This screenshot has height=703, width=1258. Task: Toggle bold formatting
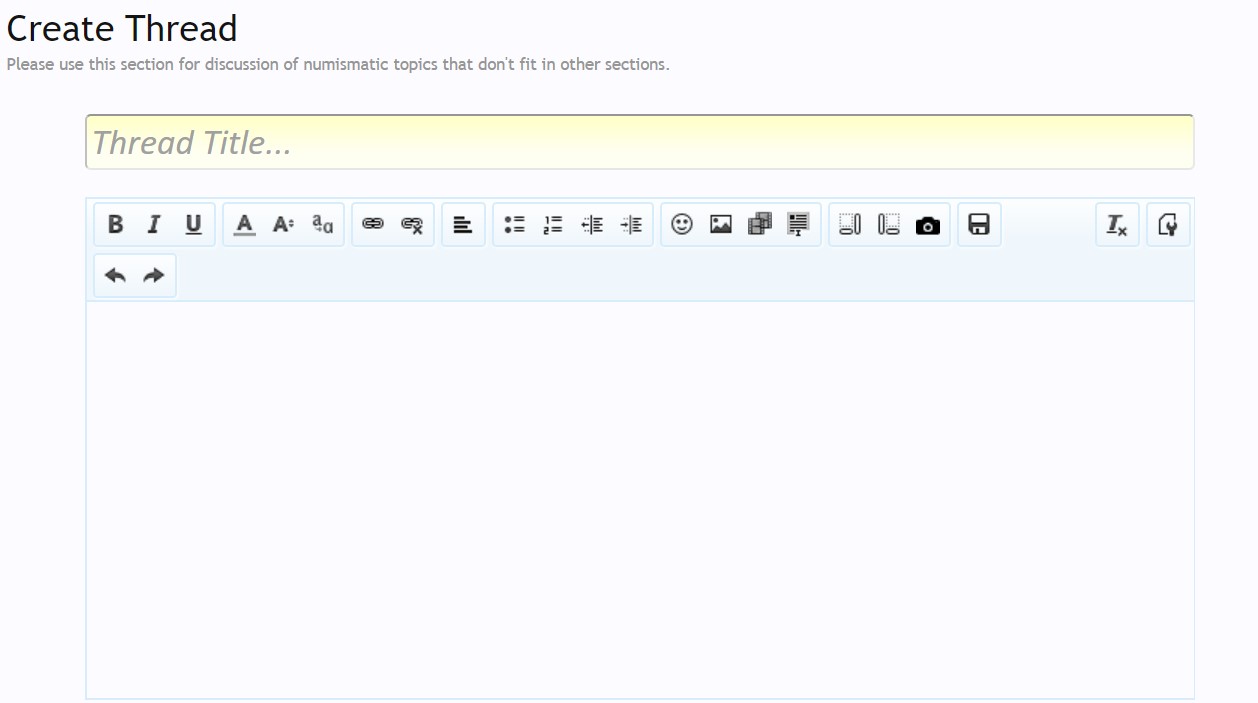(x=115, y=225)
